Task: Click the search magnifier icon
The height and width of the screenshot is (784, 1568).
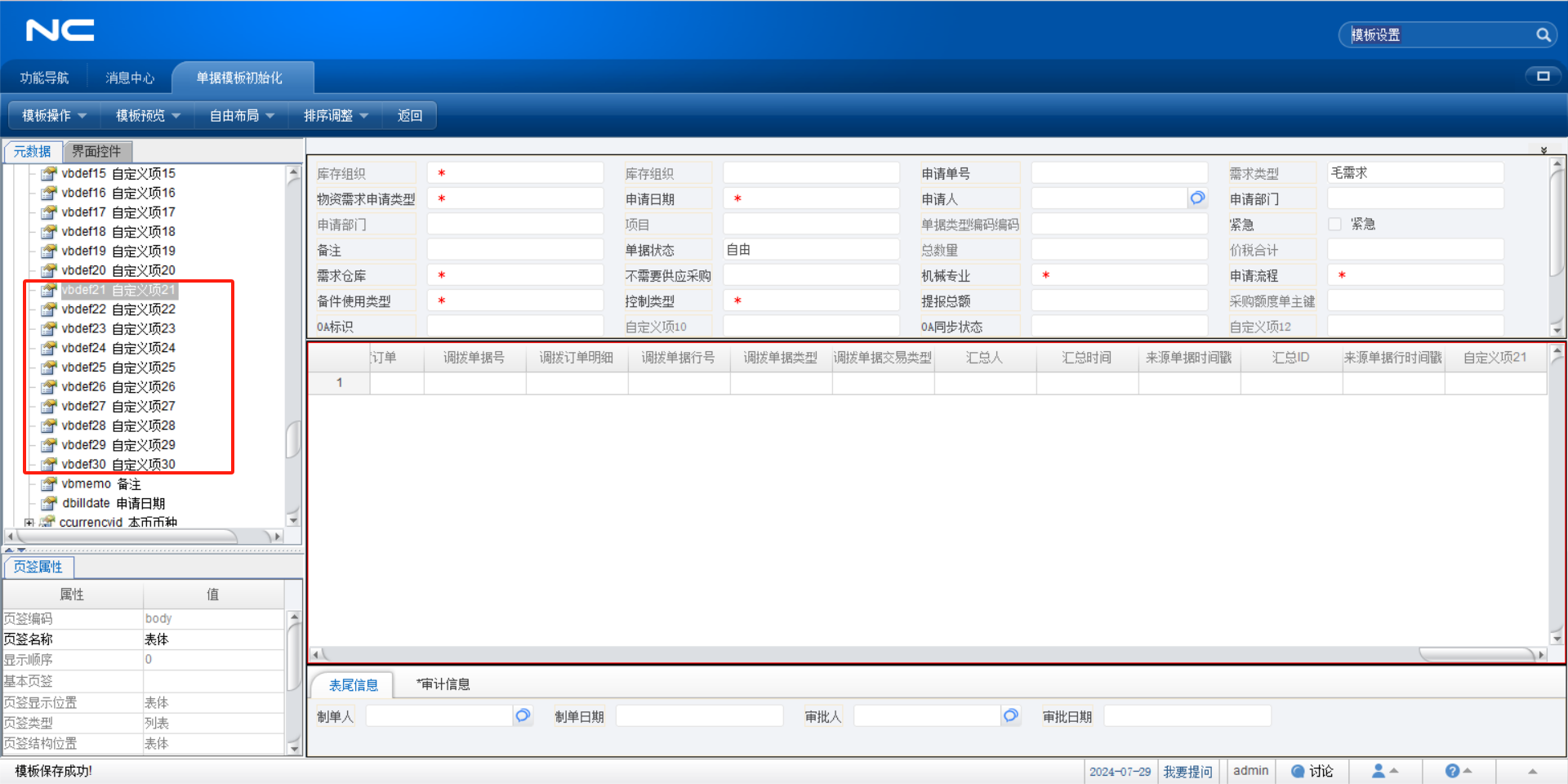Action: coord(1543,35)
